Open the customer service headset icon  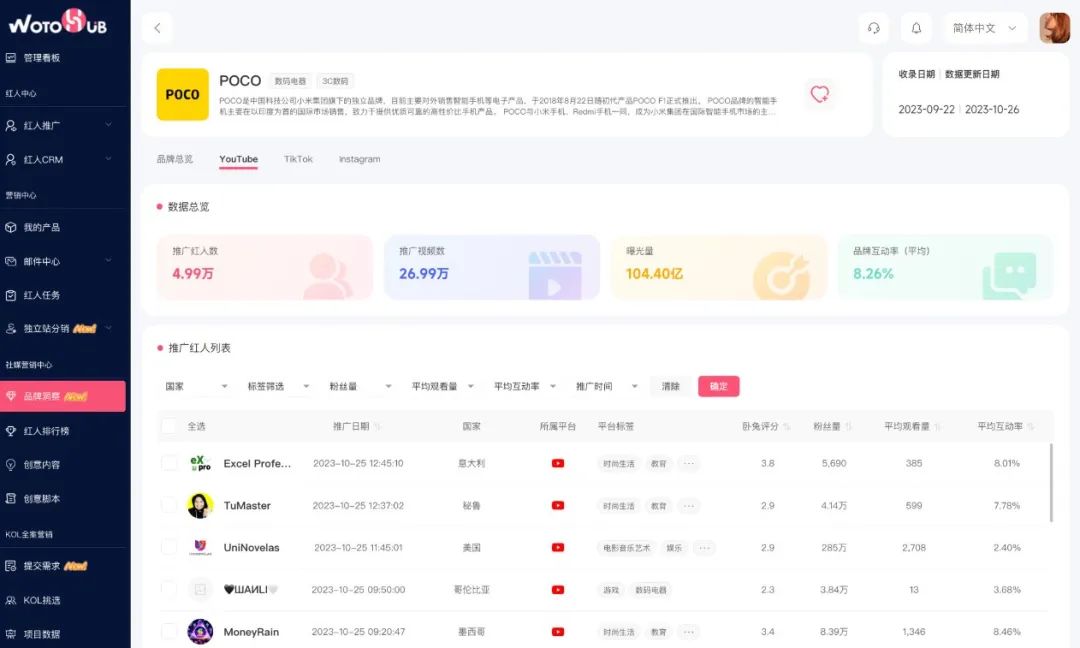(873, 27)
